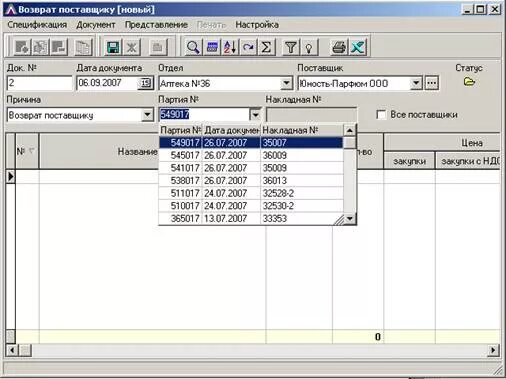Screen dimensions: 506x379
Task: Open the calendar picker in date field
Action: click(x=145, y=83)
